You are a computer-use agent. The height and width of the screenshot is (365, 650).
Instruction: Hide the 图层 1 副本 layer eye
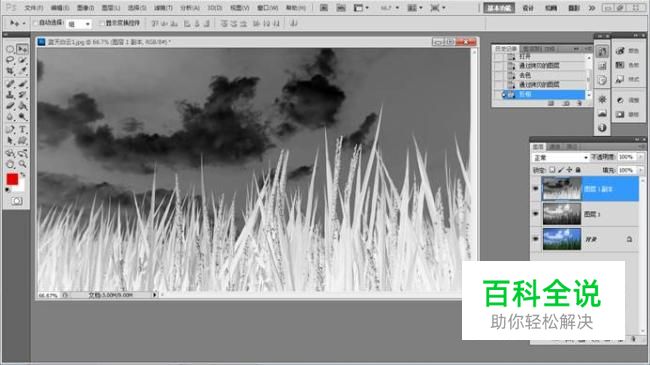coord(536,189)
